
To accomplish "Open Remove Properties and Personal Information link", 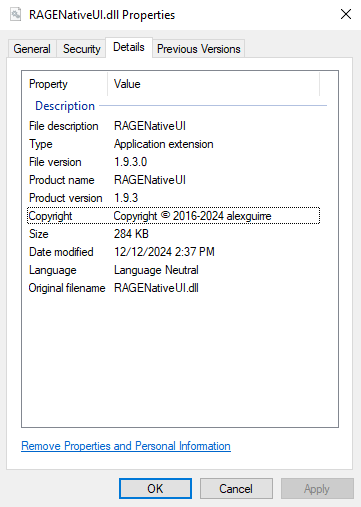I will (126, 446).
